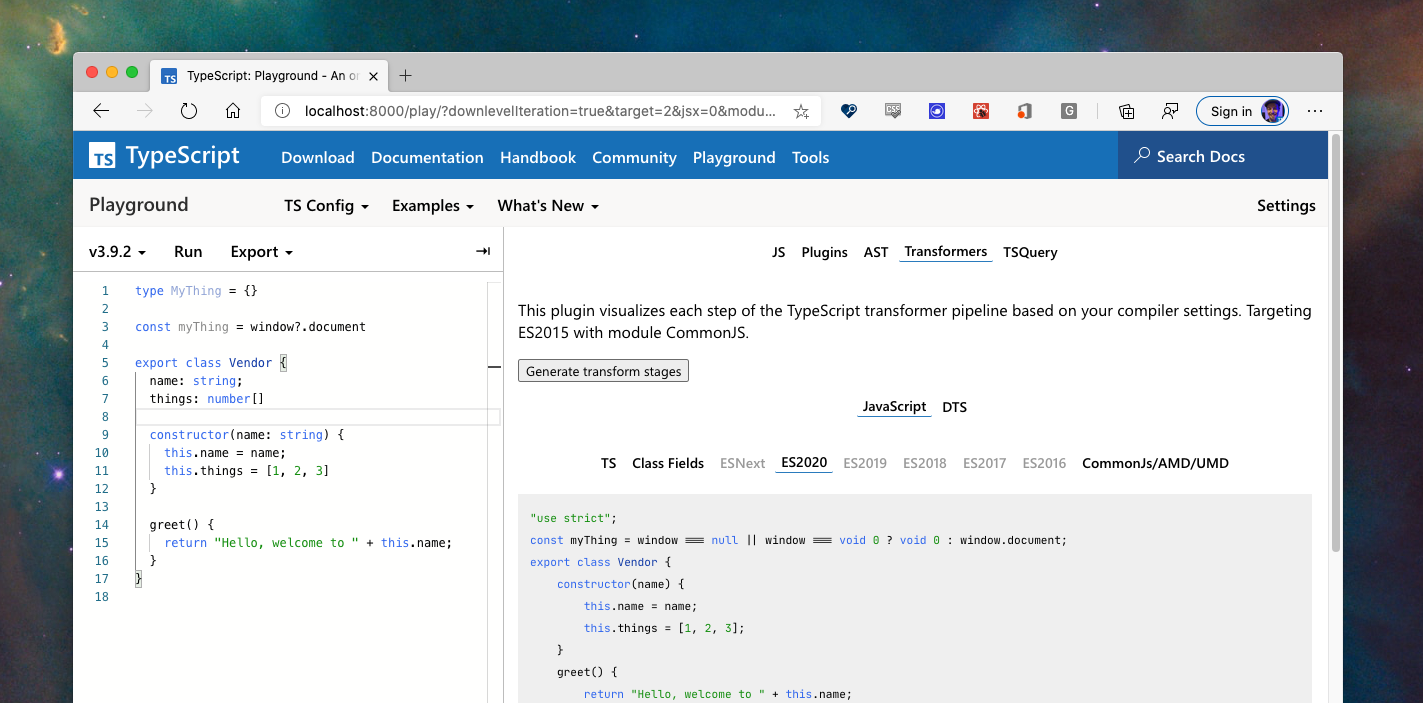The height and width of the screenshot is (703, 1423).
Task: Switch to the JS sidebar tab
Action: pos(778,252)
